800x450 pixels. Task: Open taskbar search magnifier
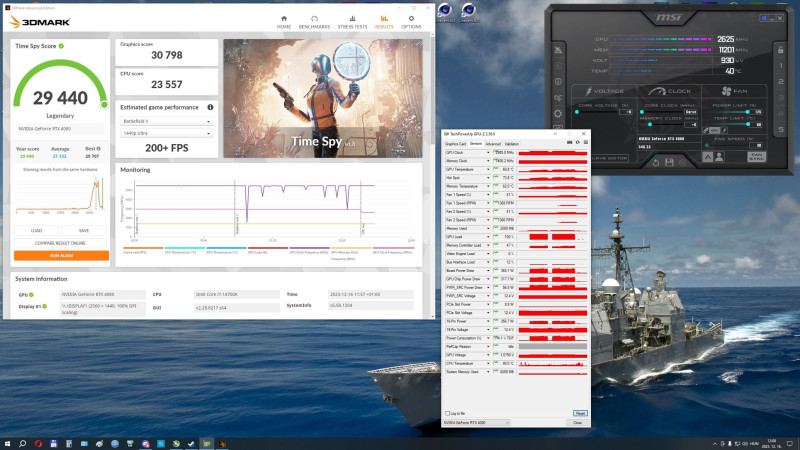click(22, 444)
